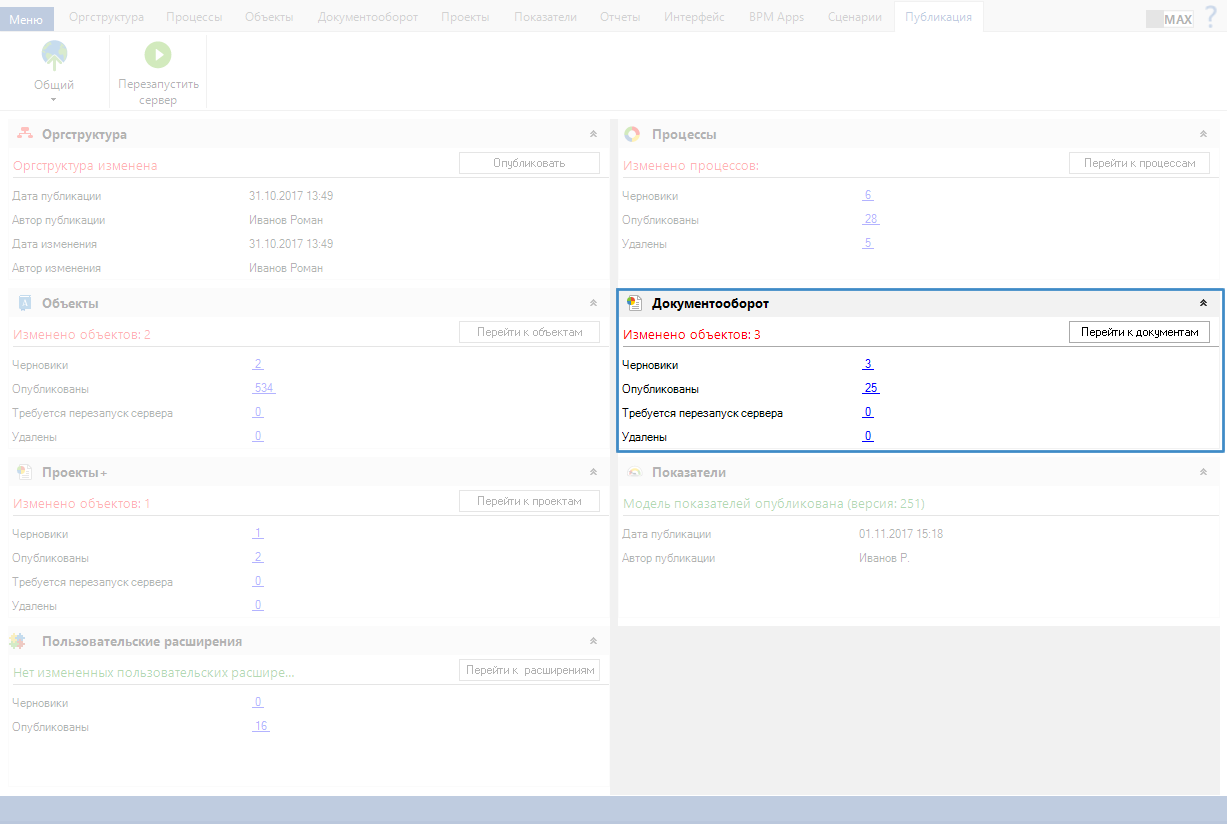This screenshot has height=824, width=1227.
Task: Click the Общий publication icon
Action: [54, 56]
